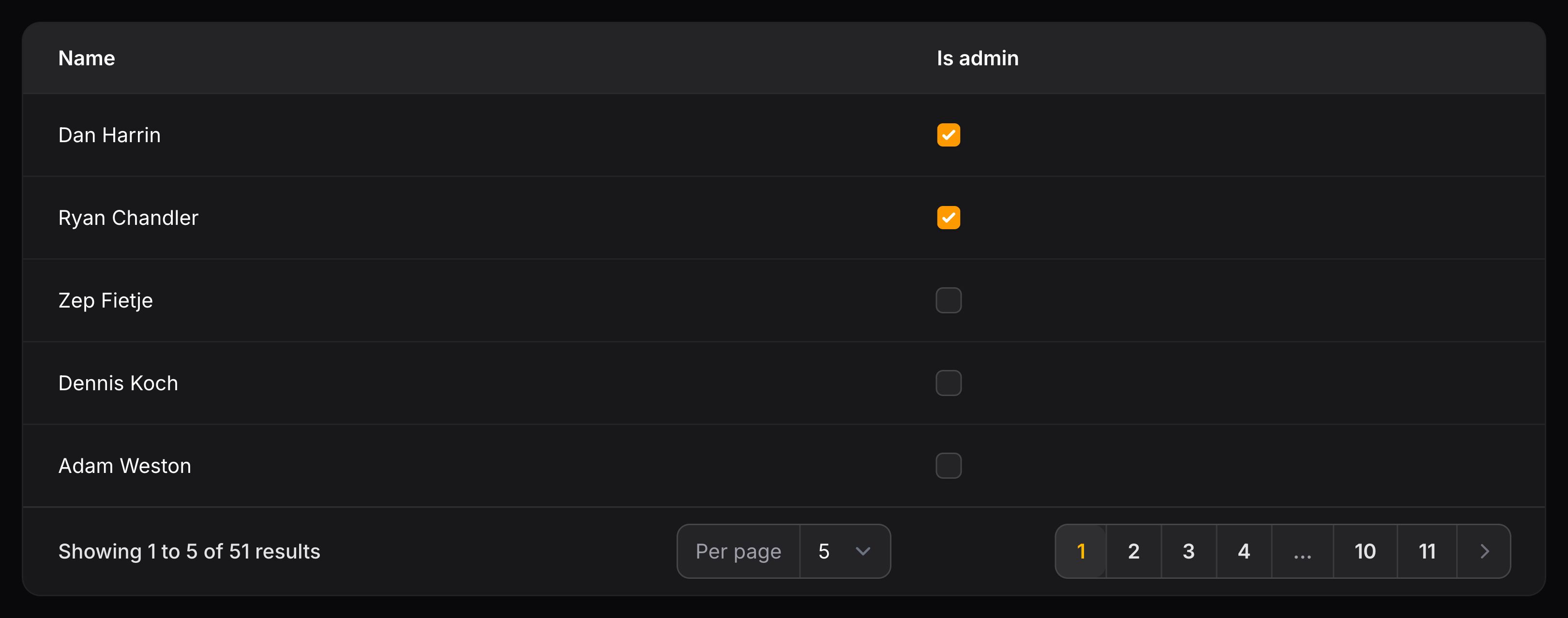Revoke admin status for Dan Harrin
This screenshot has width=1568, height=618.
pos(949,134)
